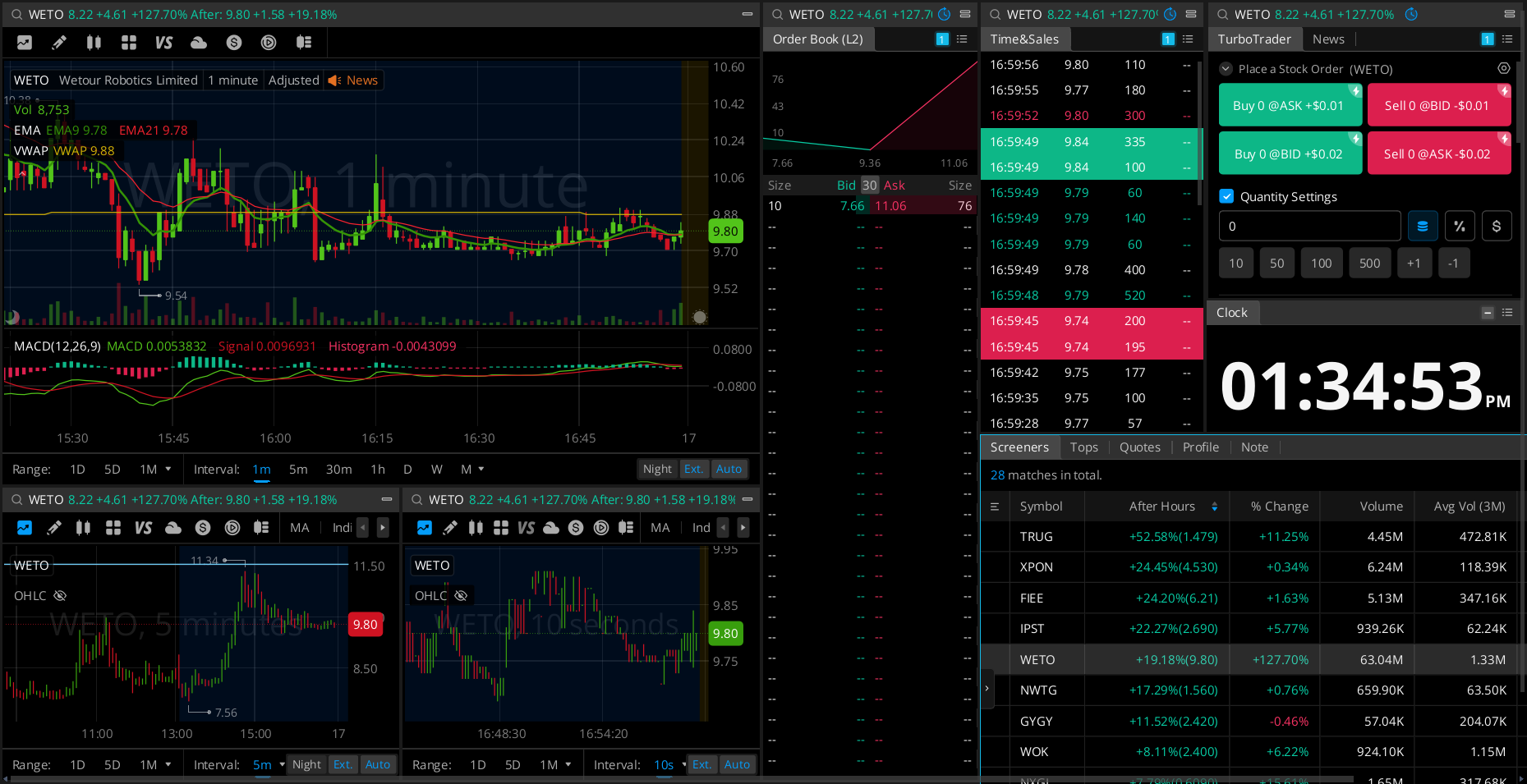Toggle Ext. hours on the 10-second chart
The width and height of the screenshot is (1527, 784).
point(701,764)
